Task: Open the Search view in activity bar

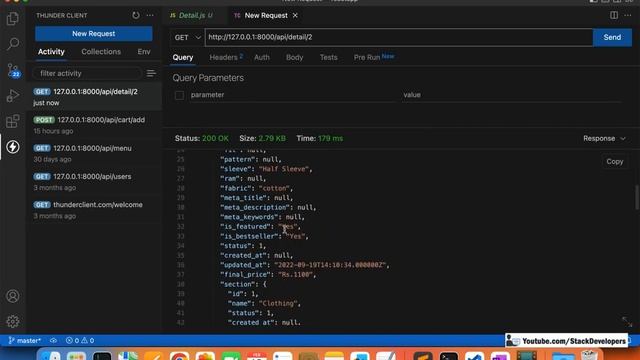Action: click(x=13, y=44)
